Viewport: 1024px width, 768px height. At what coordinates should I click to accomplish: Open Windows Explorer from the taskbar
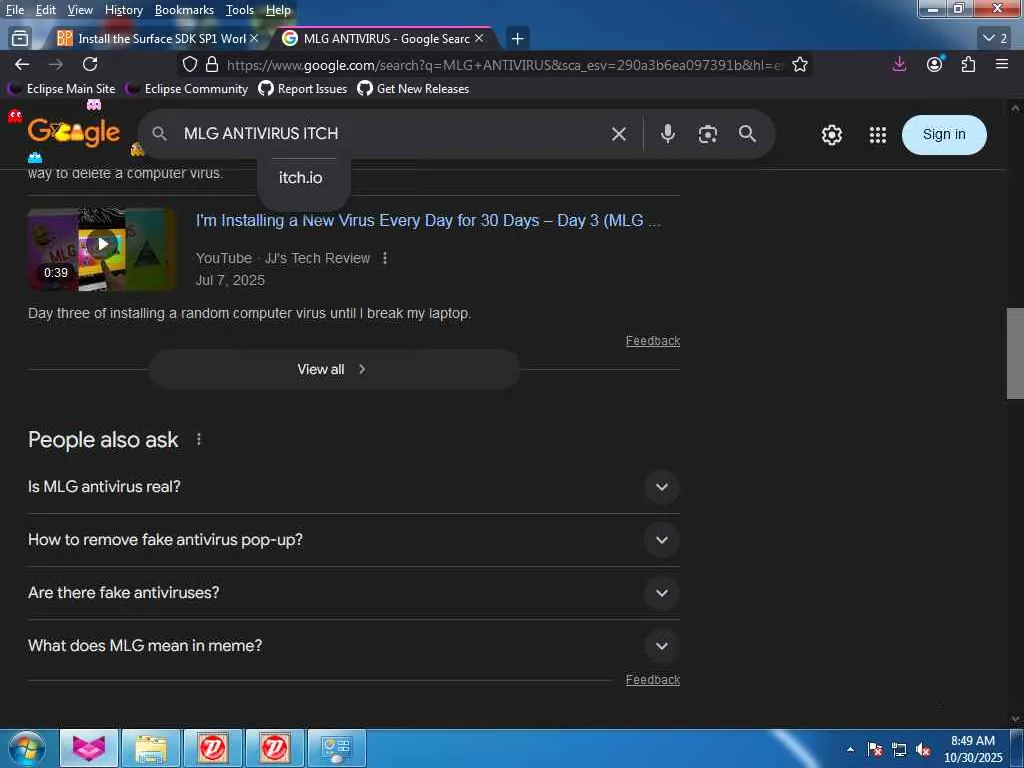[151, 748]
